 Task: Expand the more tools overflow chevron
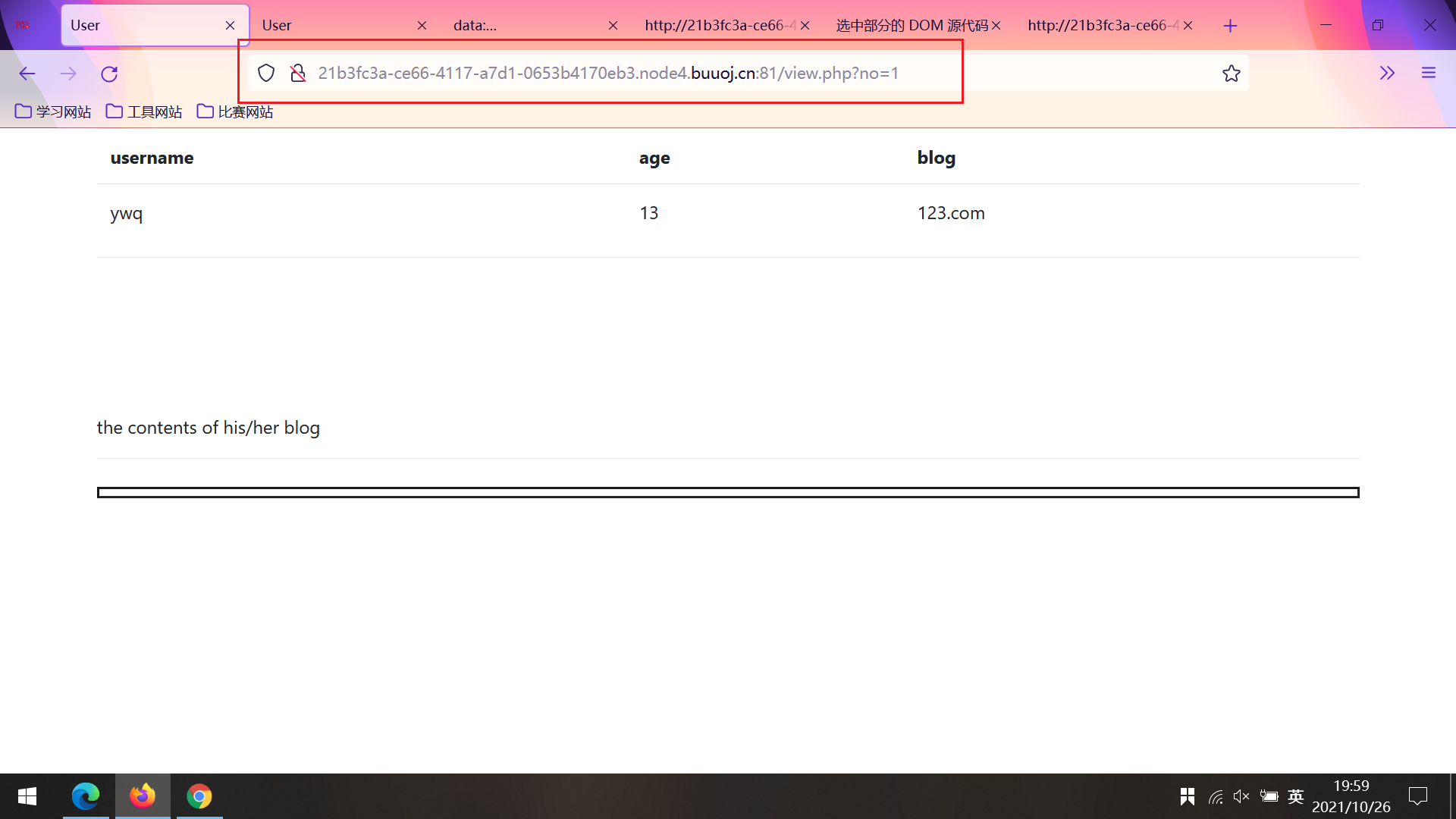tap(1387, 73)
